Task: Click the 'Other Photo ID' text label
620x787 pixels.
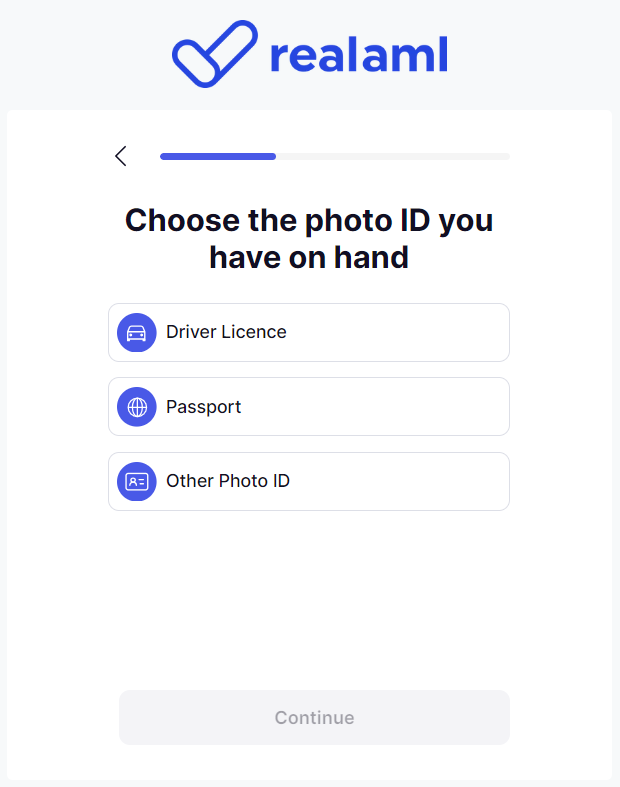Action: [x=228, y=481]
